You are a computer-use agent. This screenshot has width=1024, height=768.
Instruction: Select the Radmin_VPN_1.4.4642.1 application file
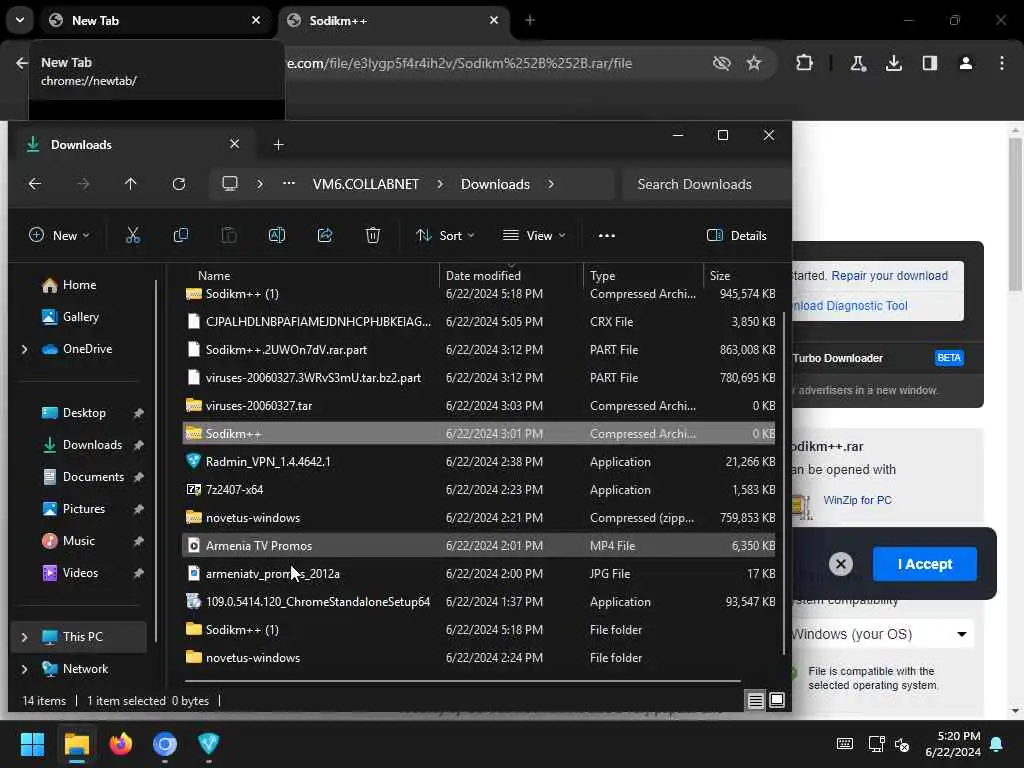(479, 462)
